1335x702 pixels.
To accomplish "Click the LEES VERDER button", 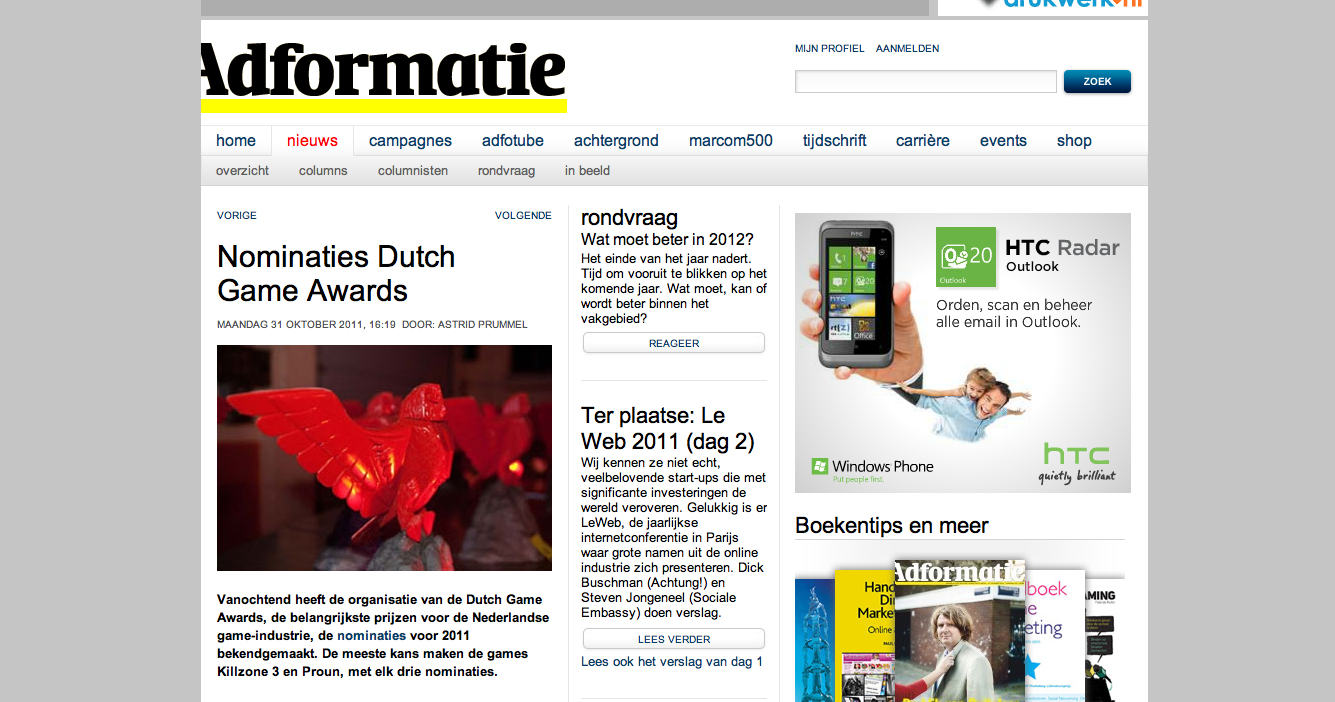I will click(674, 639).
